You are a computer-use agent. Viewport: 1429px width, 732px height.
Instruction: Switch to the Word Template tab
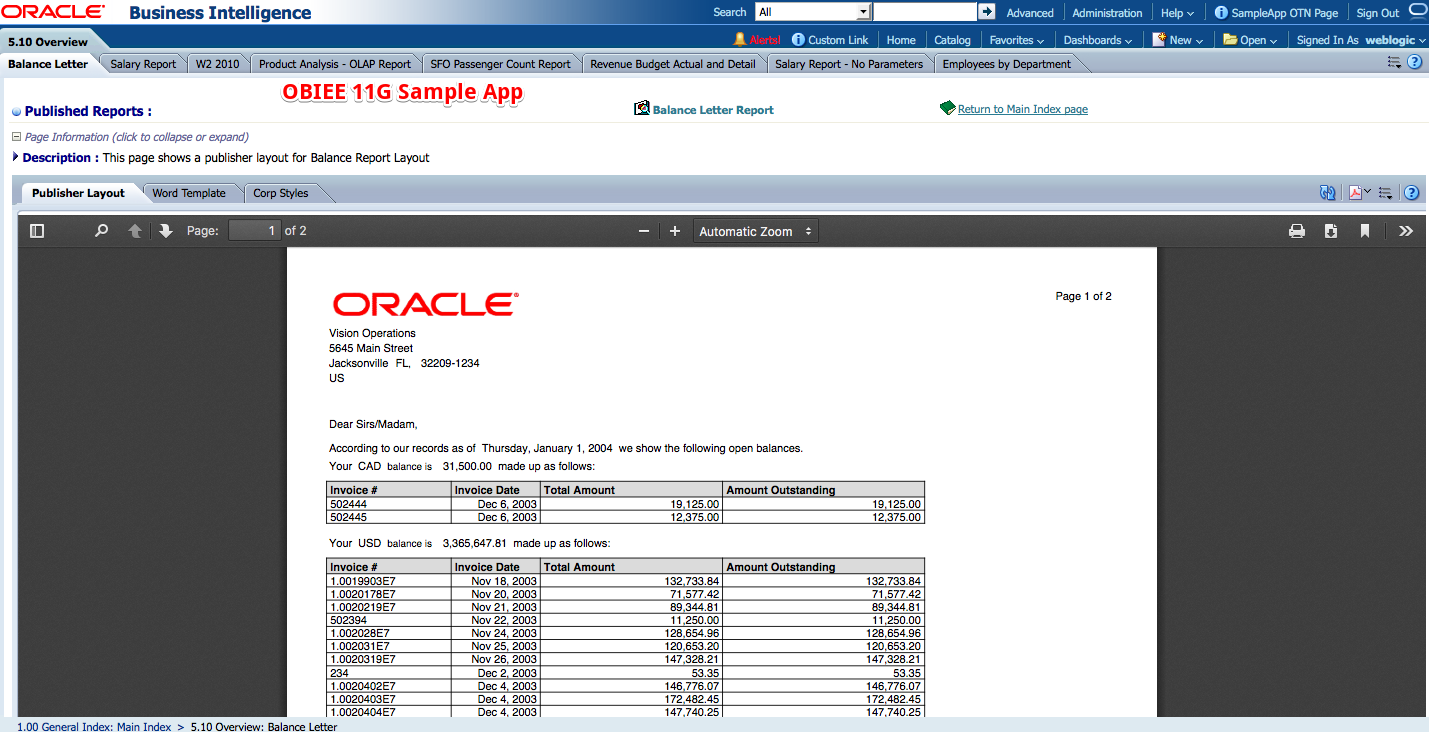(x=190, y=193)
